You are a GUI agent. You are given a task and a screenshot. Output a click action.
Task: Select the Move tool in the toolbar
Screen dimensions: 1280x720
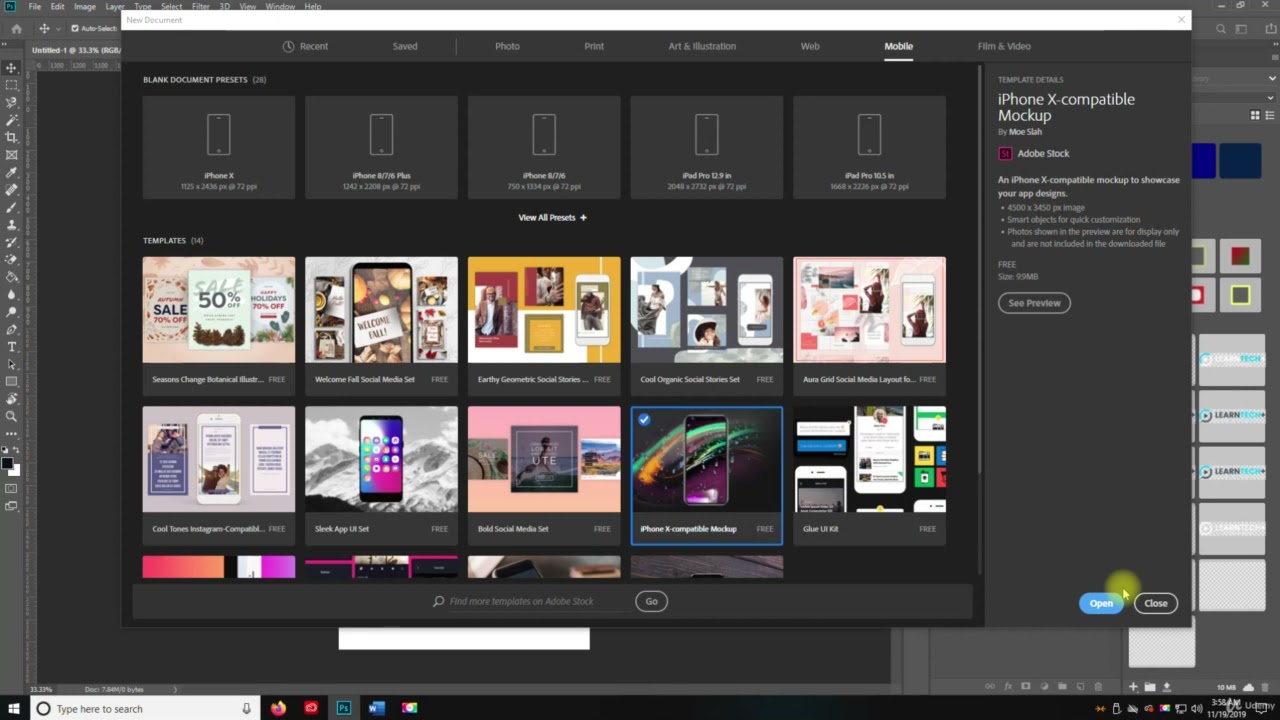pyautogui.click(x=12, y=68)
